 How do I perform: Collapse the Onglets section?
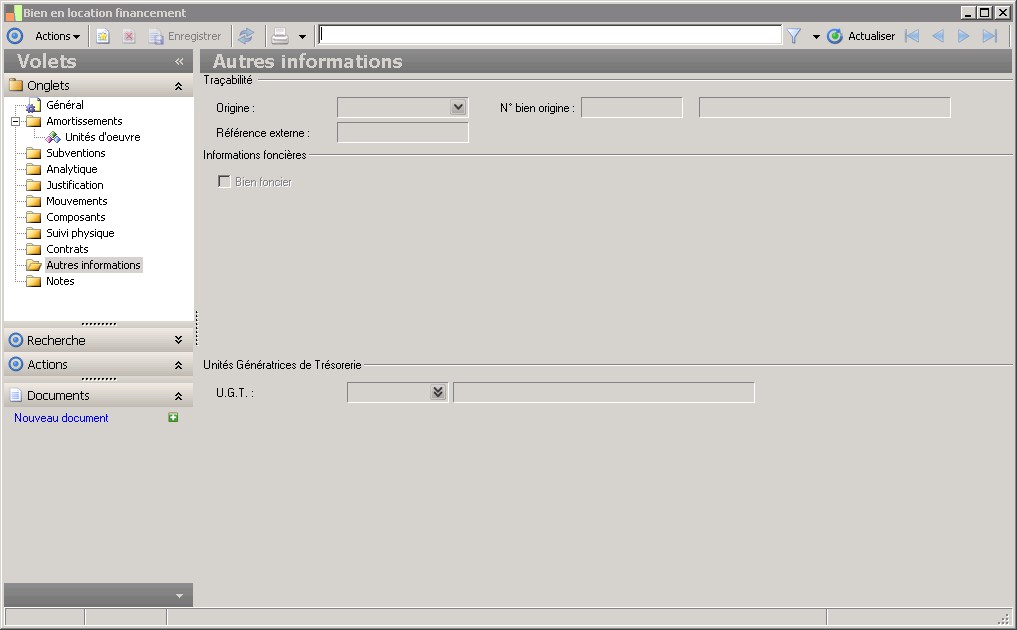tap(178, 86)
